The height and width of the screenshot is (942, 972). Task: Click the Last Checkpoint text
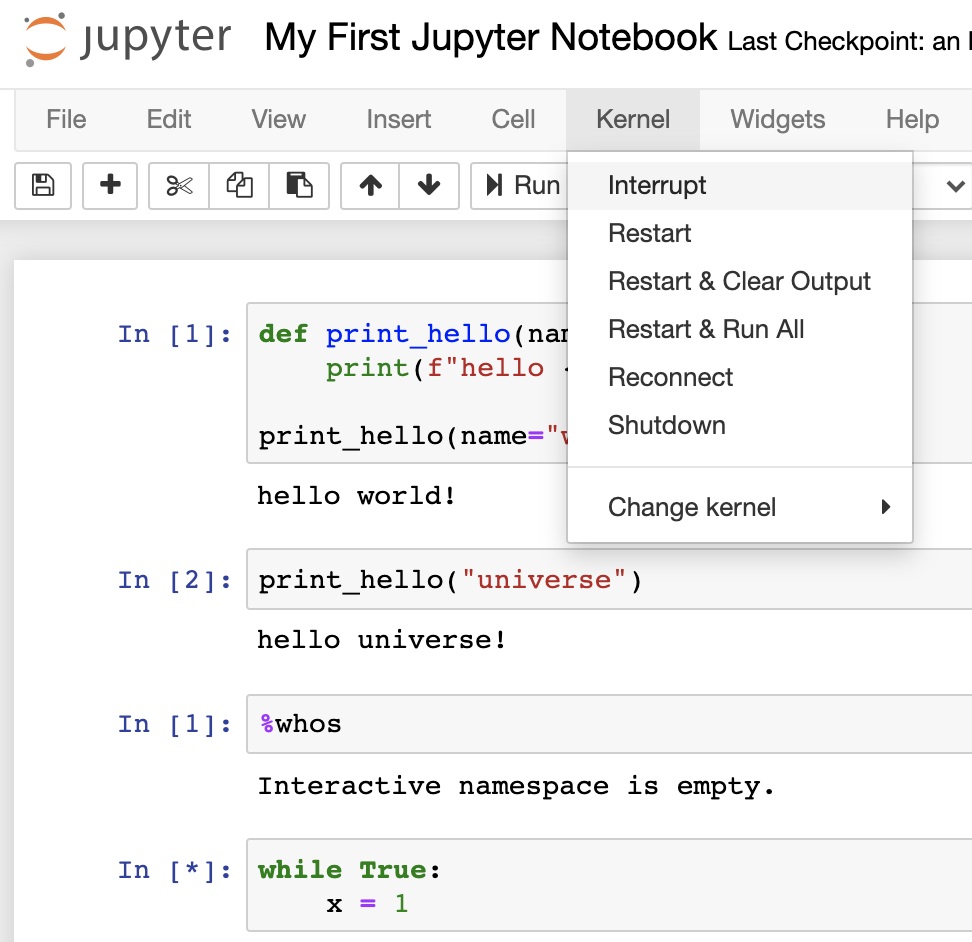(x=849, y=41)
